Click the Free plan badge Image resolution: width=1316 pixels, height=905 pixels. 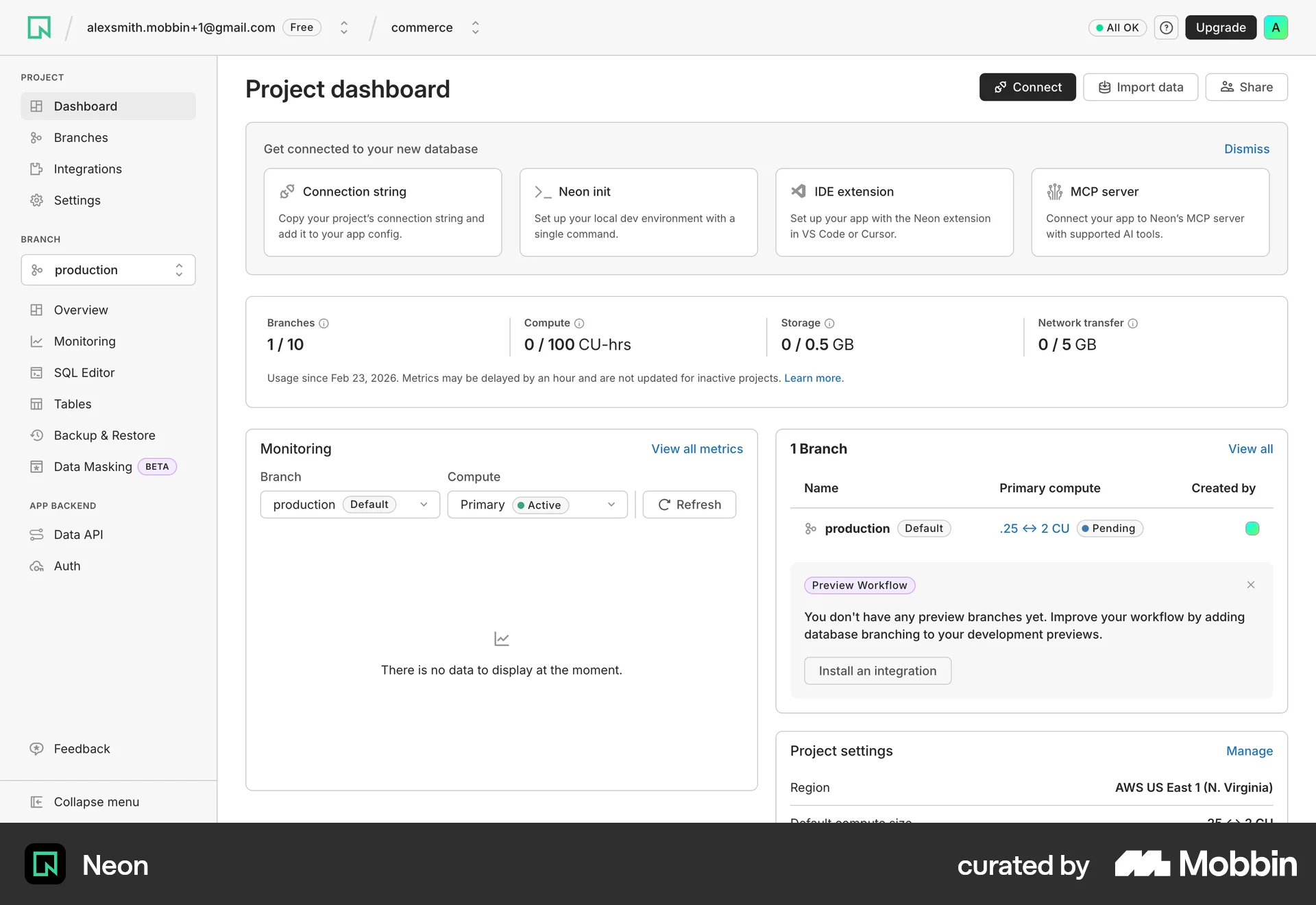pos(302,27)
